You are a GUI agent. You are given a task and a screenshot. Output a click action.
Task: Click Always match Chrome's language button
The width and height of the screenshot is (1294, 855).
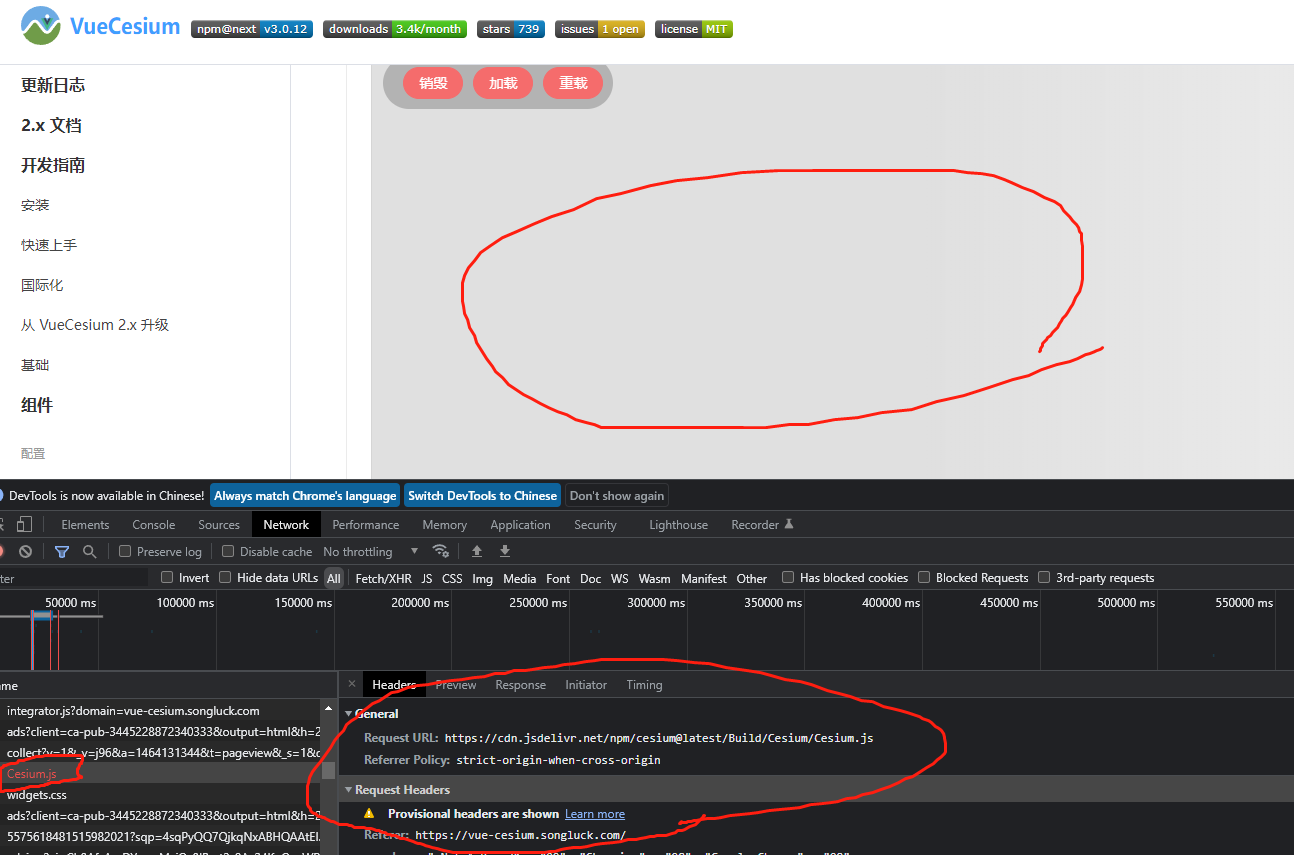click(305, 495)
